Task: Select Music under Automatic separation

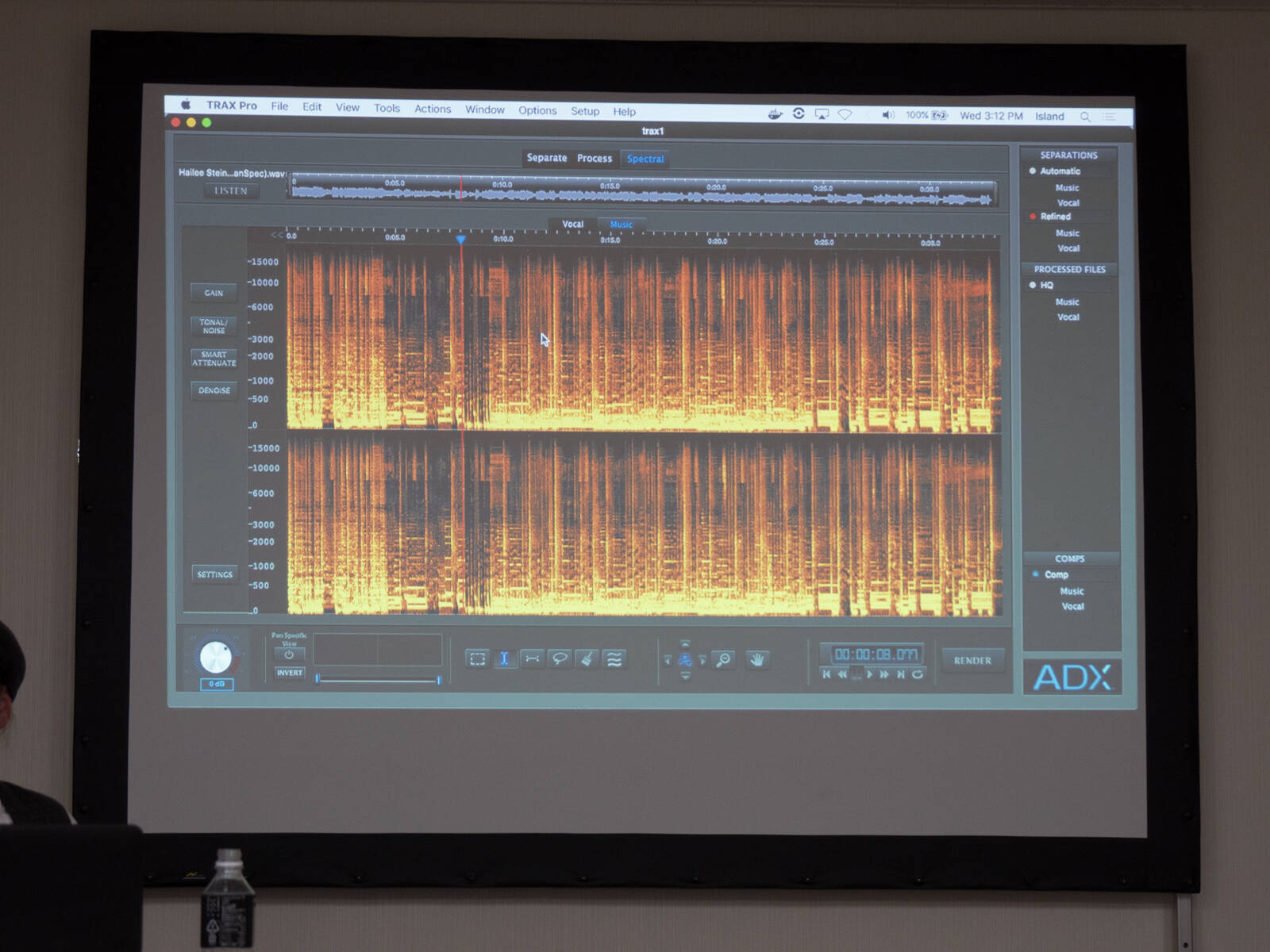Action: (1067, 188)
